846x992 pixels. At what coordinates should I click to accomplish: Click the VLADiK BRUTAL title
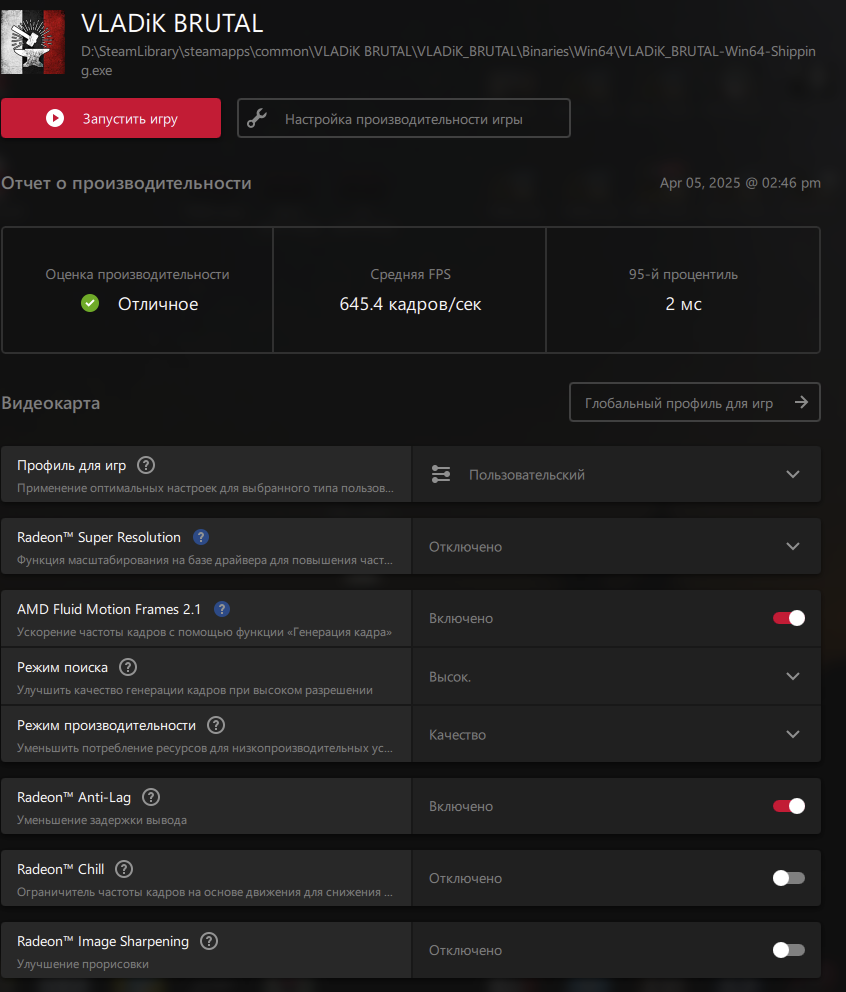click(x=172, y=23)
